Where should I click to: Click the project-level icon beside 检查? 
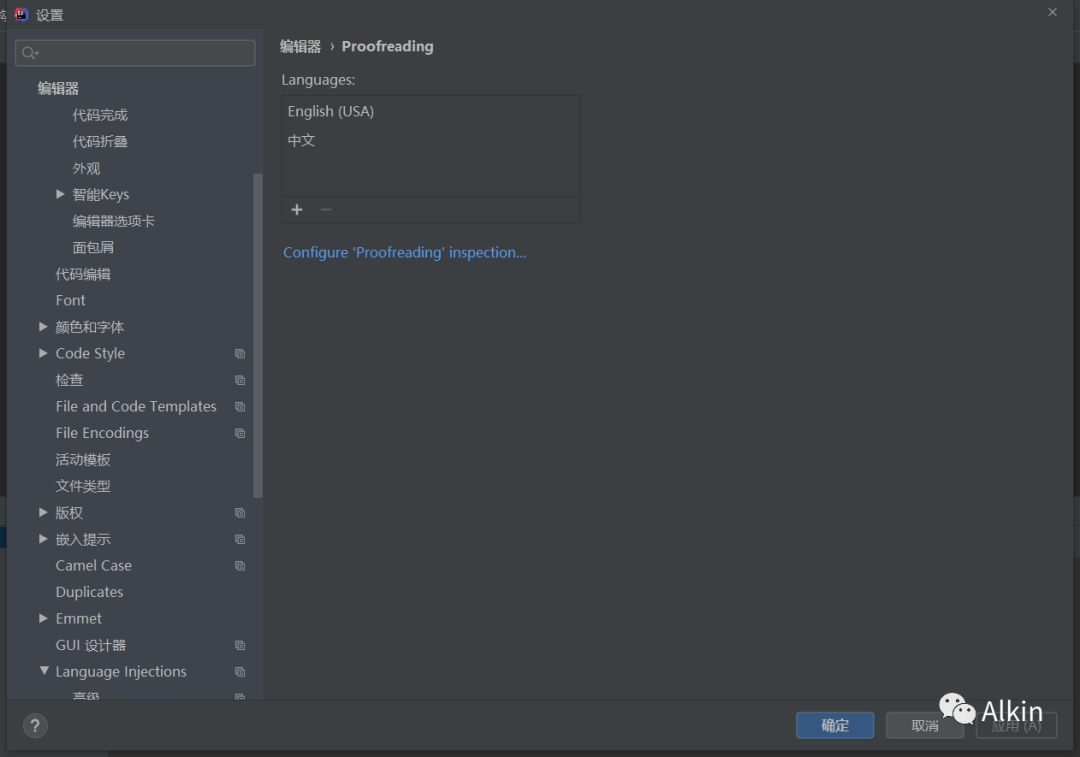pyautogui.click(x=240, y=380)
